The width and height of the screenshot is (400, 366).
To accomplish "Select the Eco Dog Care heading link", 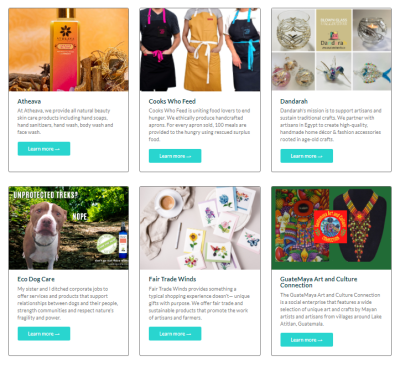I will point(36,279).
